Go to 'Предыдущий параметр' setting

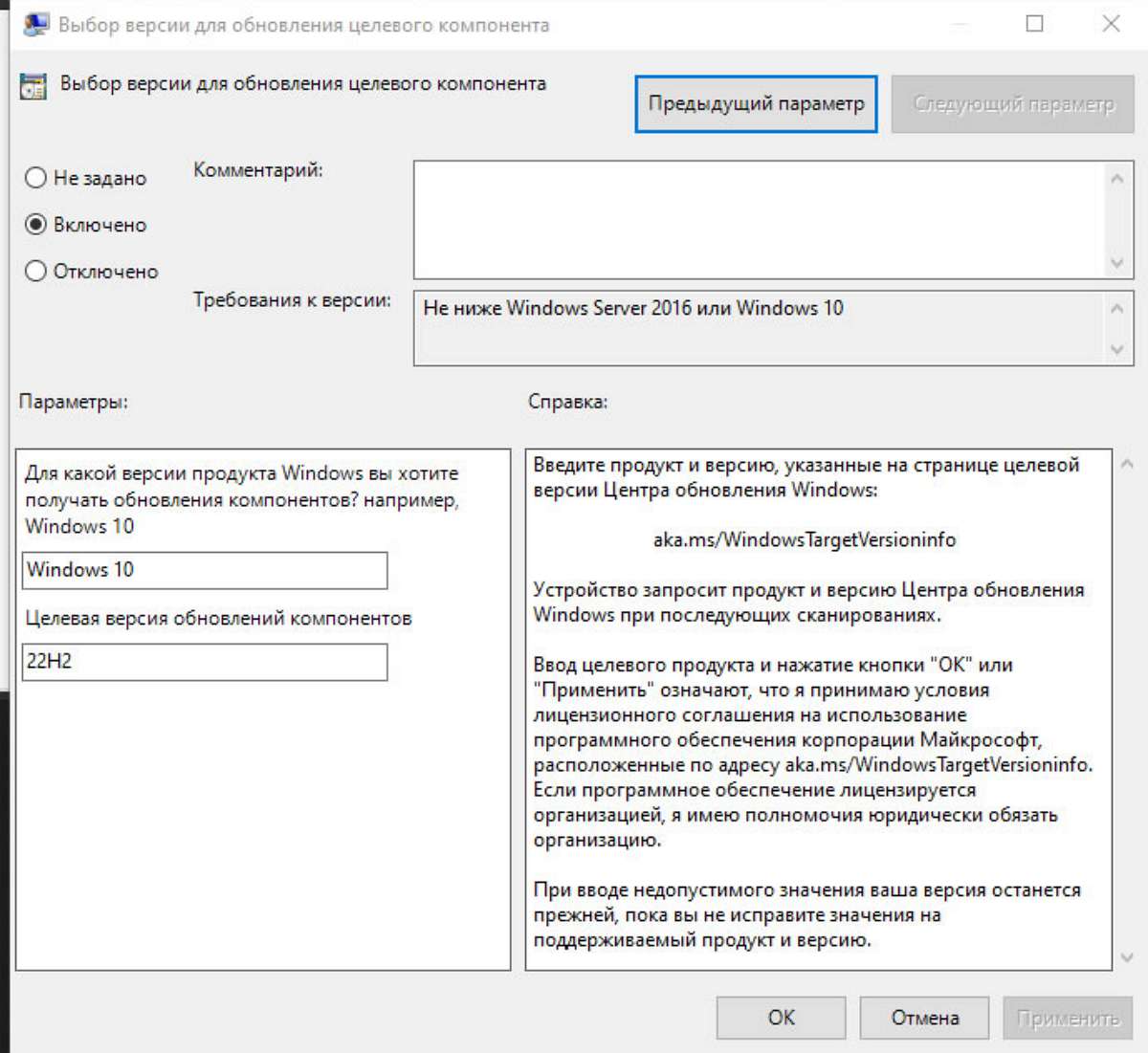coord(756,104)
